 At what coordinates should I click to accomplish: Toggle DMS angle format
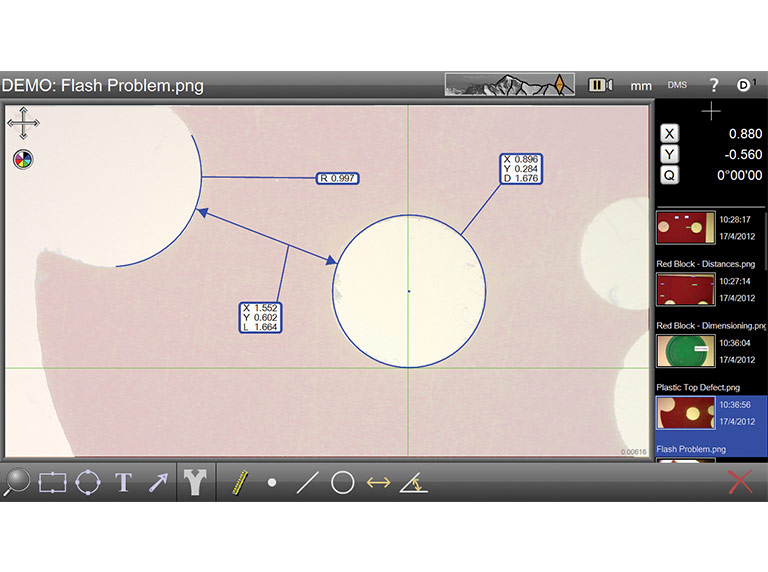pyautogui.click(x=677, y=86)
